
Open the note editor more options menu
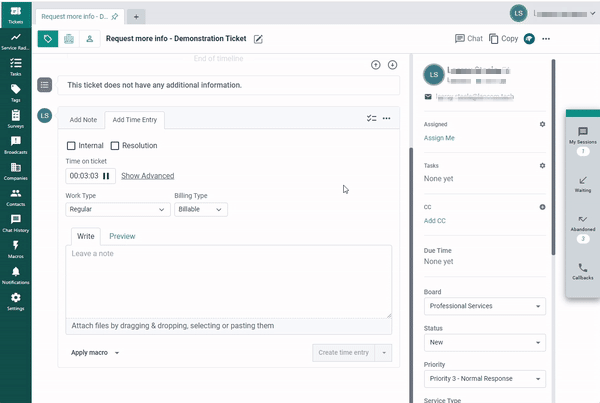point(386,118)
